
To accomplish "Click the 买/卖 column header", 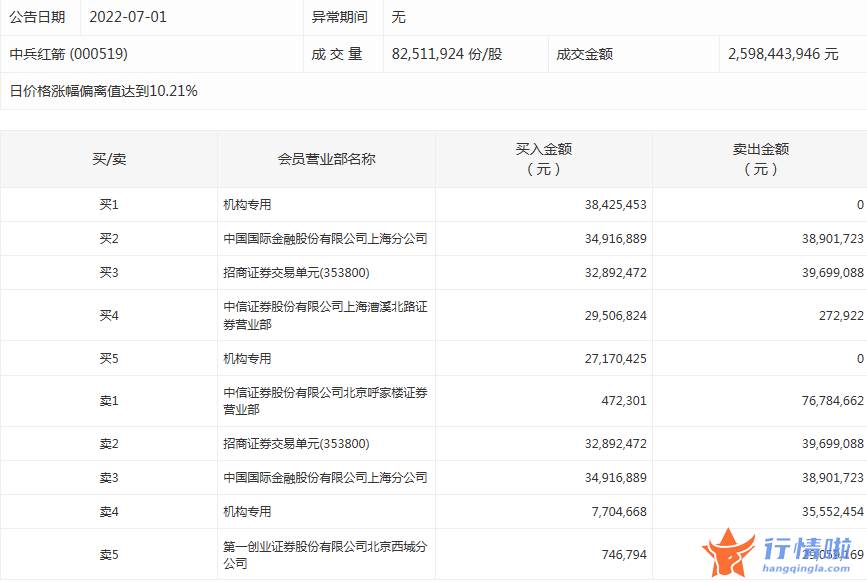I will (x=109, y=159).
